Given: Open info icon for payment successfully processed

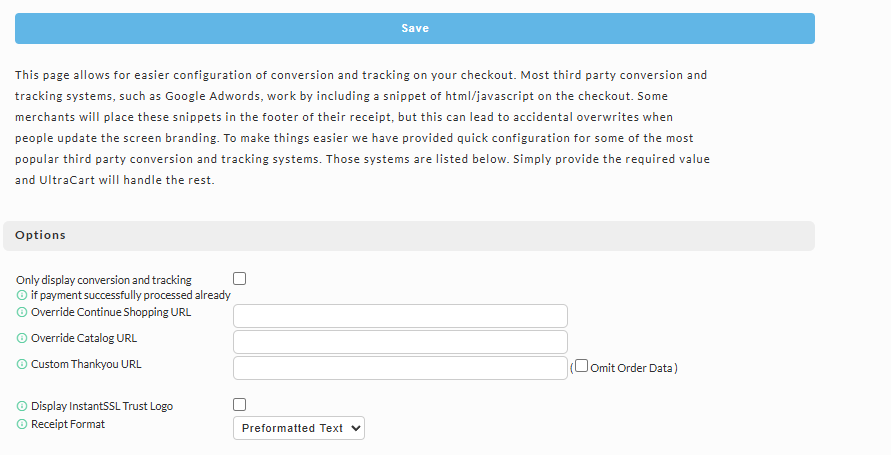Looking at the screenshot, I should 22,295.
